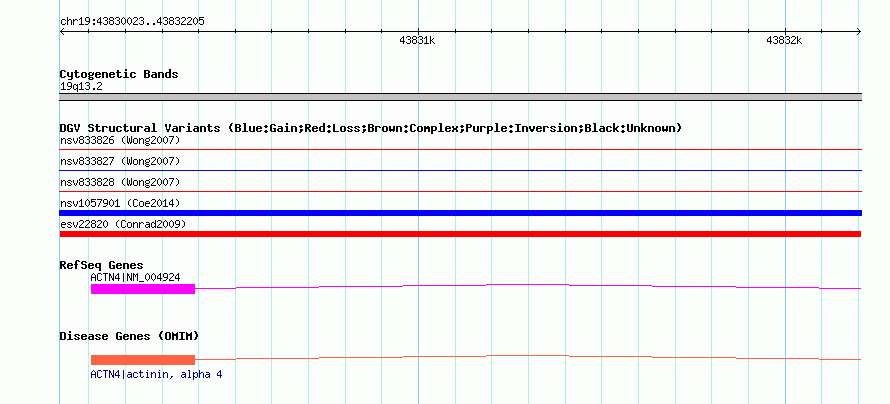Click the right arrowhead of the ruler
890x404 pixels.
click(x=859, y=32)
